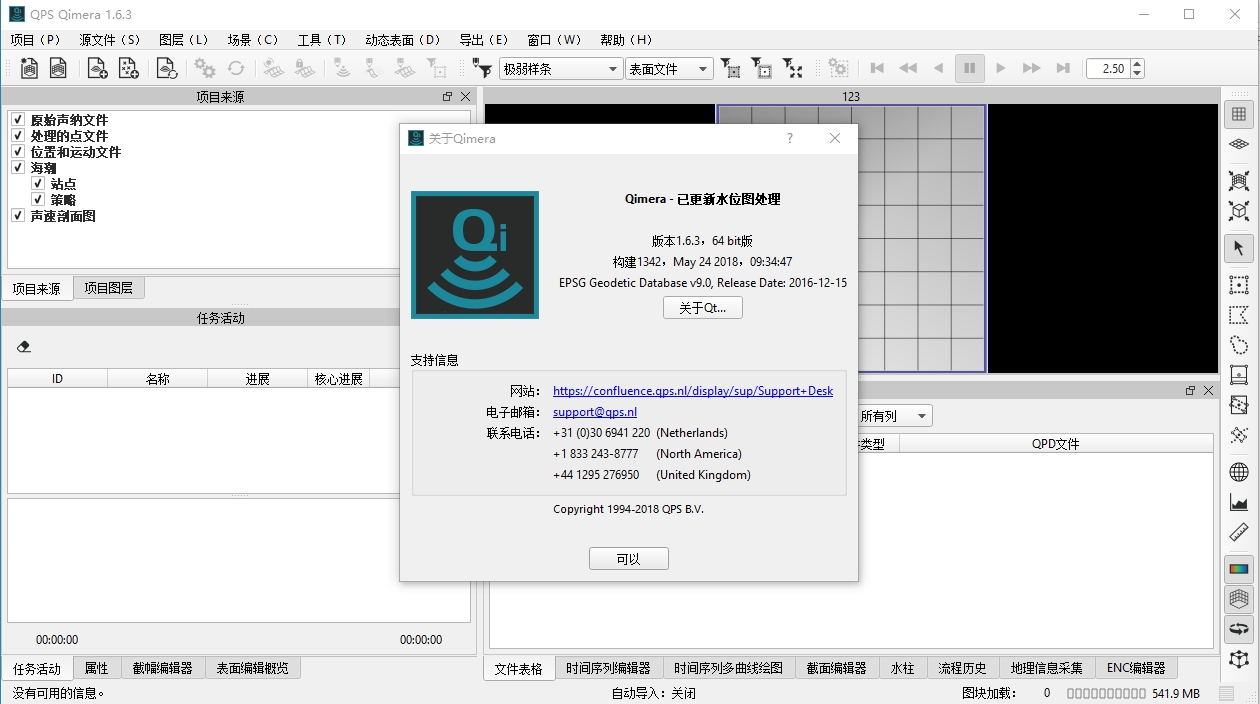Select the lasso freehand selection tool

[x=1239, y=345]
